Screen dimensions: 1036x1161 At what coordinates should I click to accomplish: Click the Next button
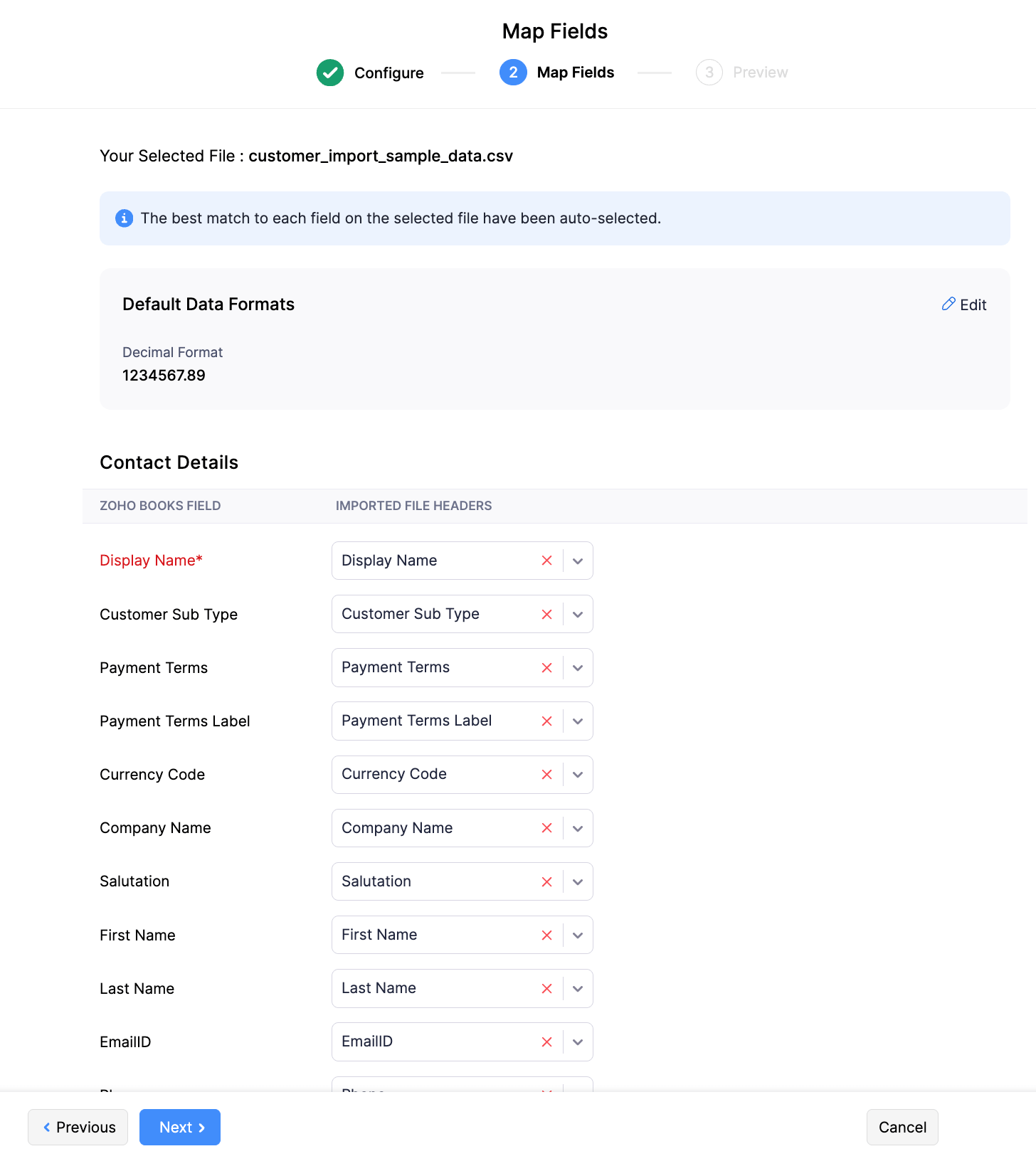[x=180, y=1128]
